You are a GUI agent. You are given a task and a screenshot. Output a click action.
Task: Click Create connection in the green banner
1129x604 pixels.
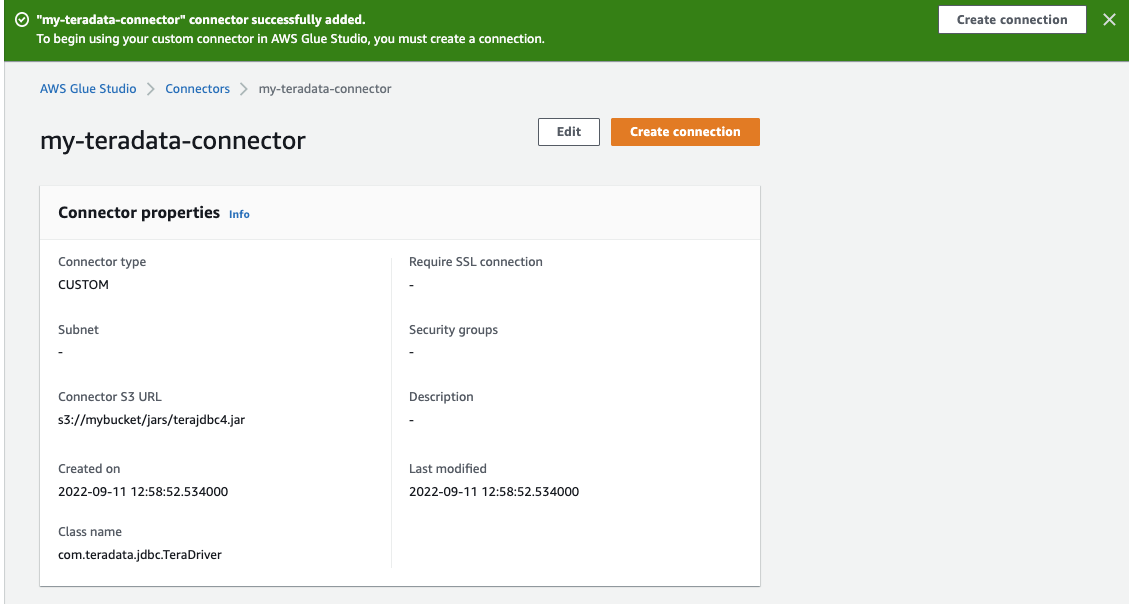(1011, 20)
